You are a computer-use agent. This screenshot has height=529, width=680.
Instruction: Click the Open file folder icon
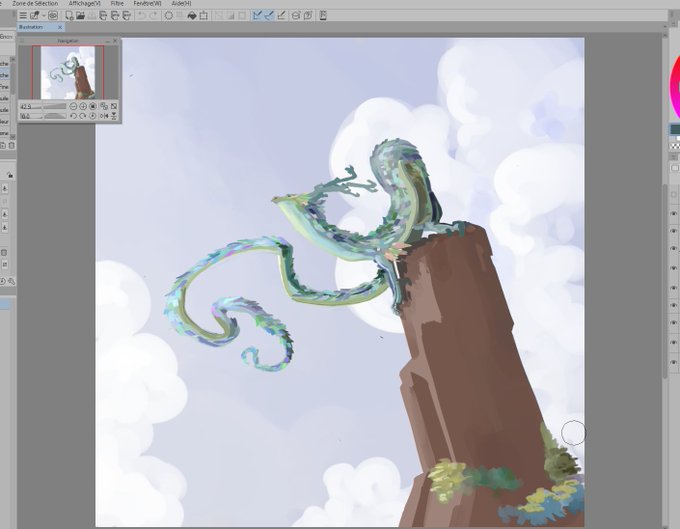pyautogui.click(x=80, y=16)
